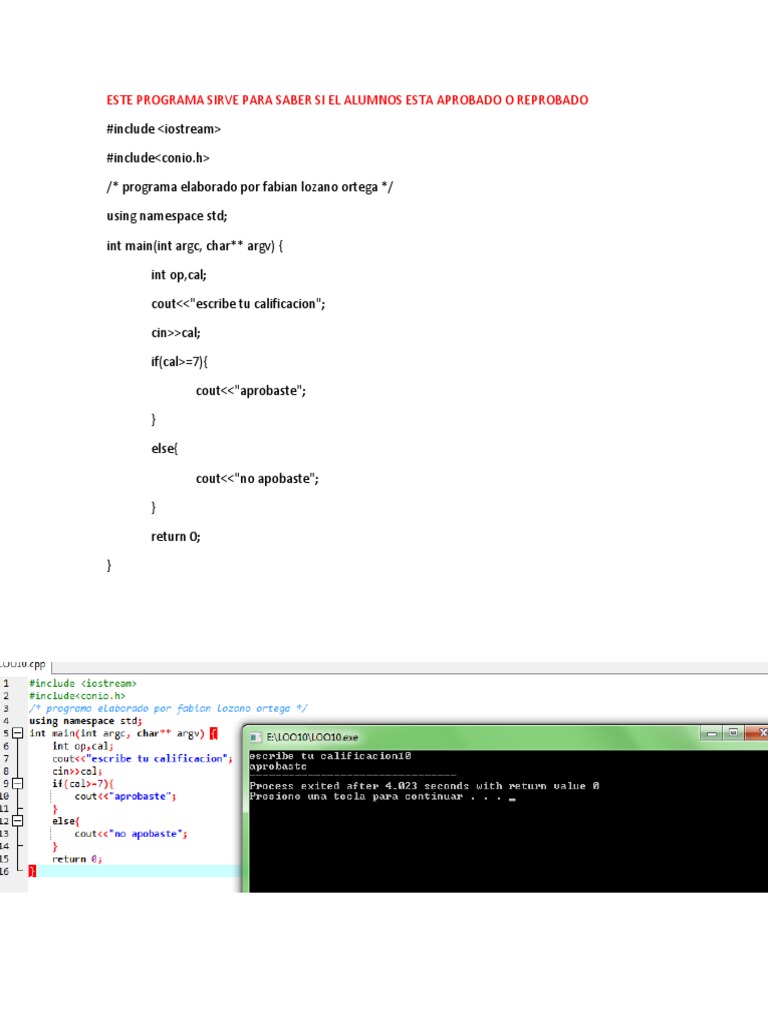
Task: Click "using namespace std;" in the code editor
Action: [x=86, y=720]
